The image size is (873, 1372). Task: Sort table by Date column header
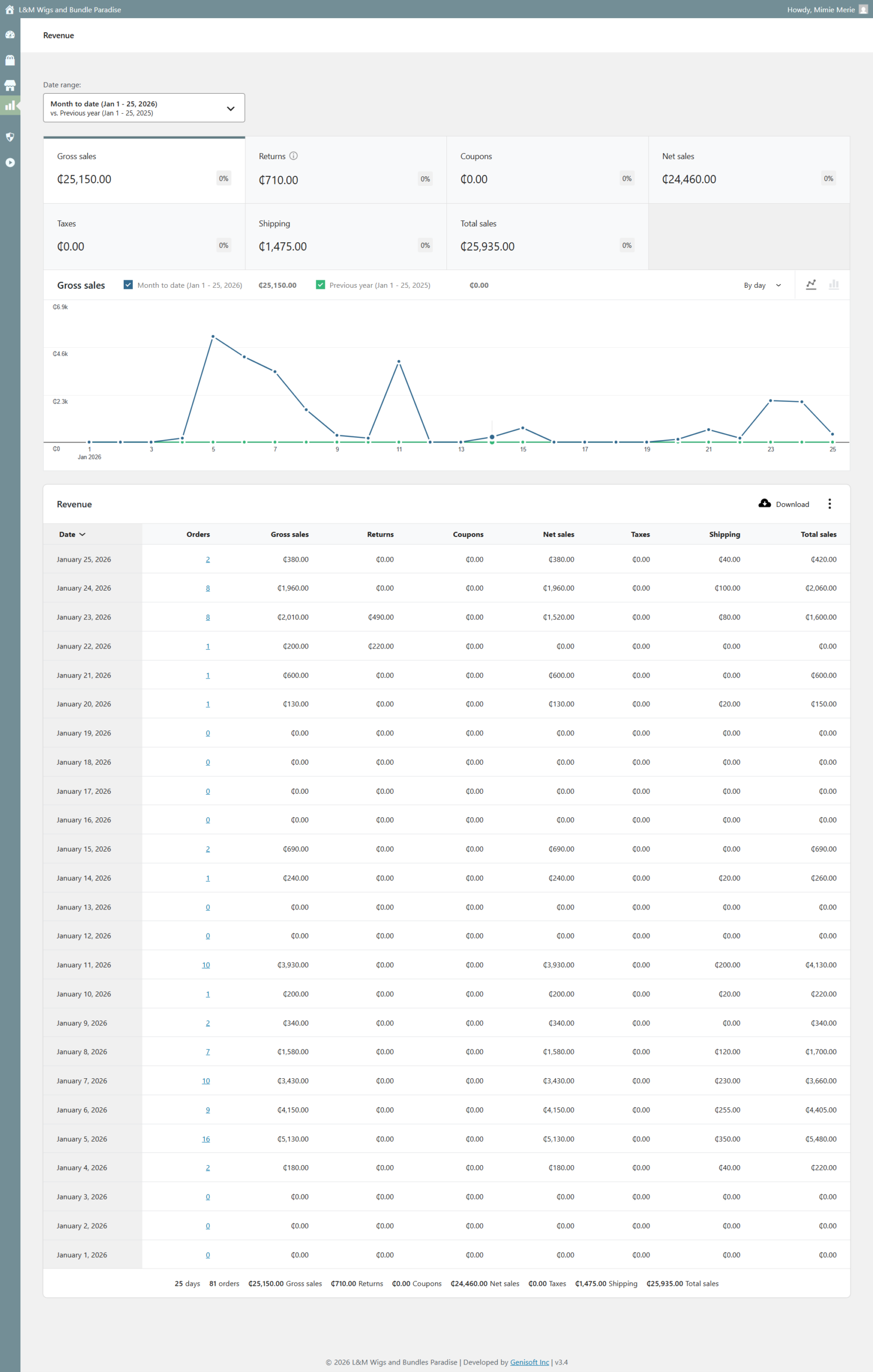pos(72,534)
